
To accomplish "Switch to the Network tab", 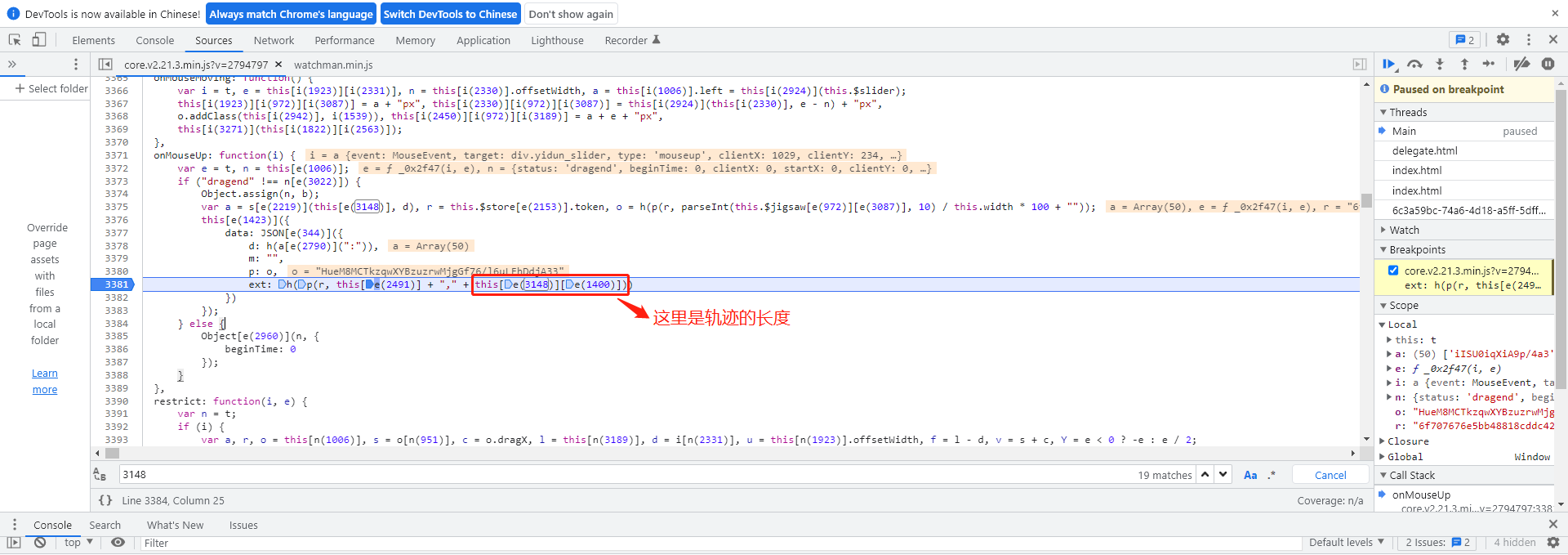I will 274,40.
